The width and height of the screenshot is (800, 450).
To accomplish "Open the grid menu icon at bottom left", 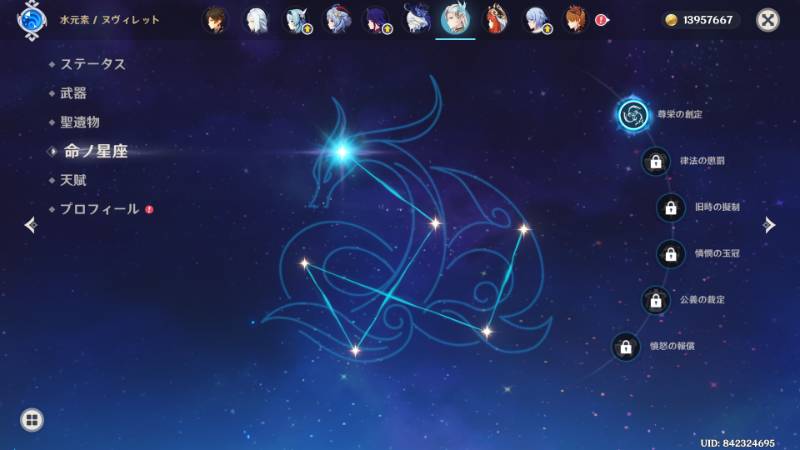I will (32, 420).
